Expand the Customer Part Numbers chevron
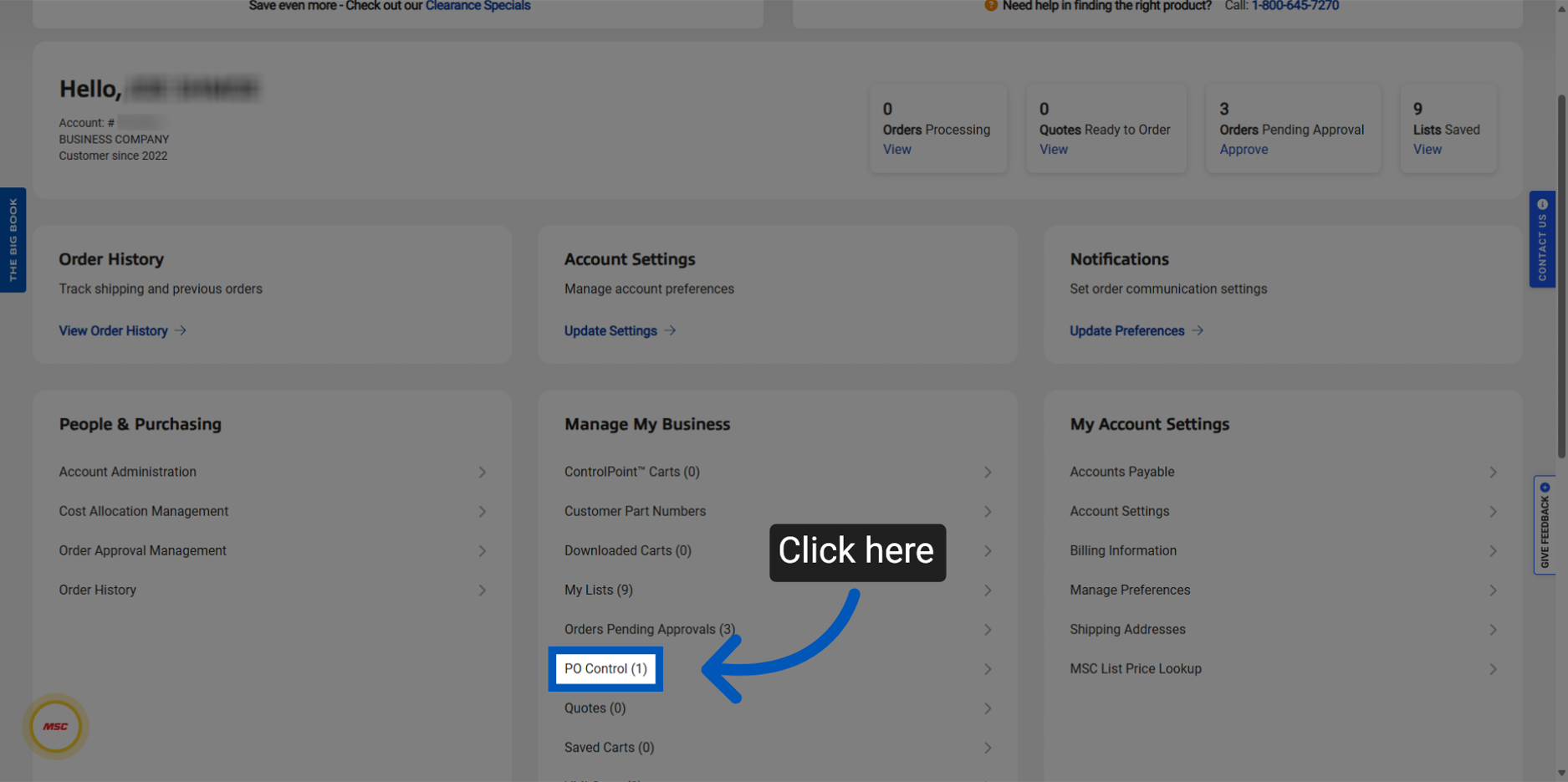The height and width of the screenshot is (782, 1568). point(988,512)
